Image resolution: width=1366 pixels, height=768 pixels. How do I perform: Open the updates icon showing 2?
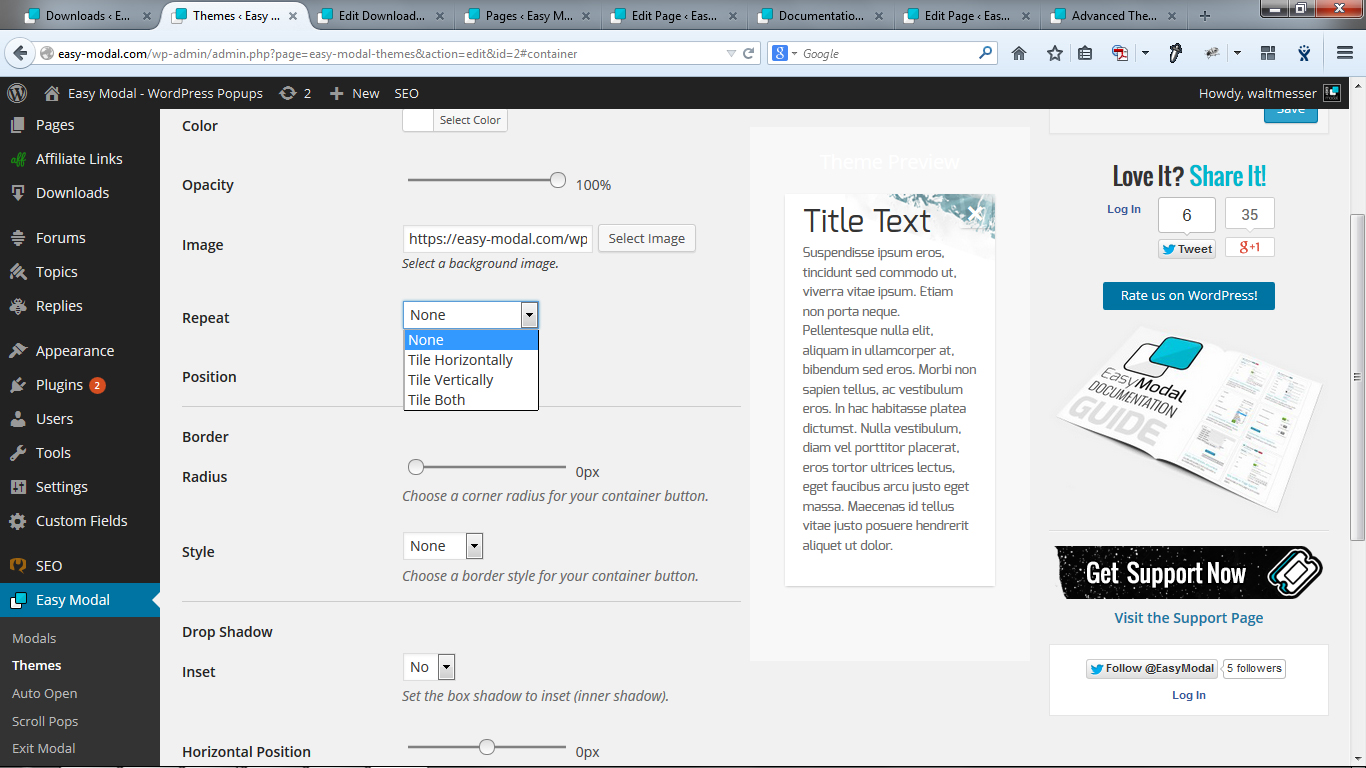click(295, 93)
